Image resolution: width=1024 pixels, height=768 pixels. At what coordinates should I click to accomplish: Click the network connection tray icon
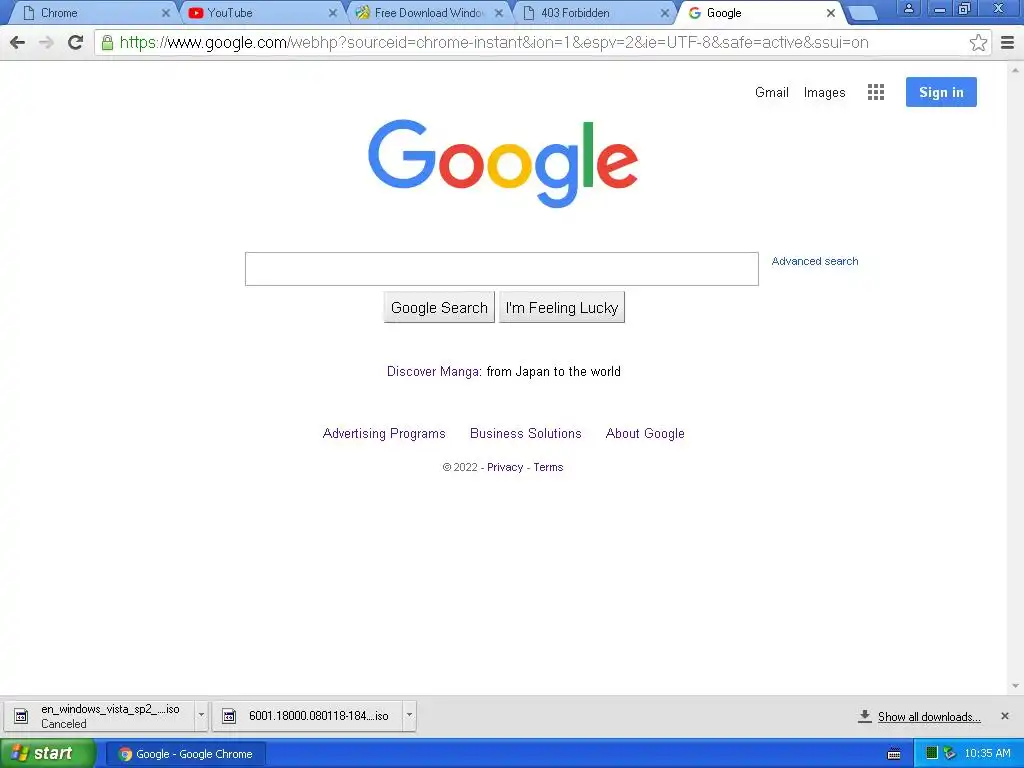[950, 753]
